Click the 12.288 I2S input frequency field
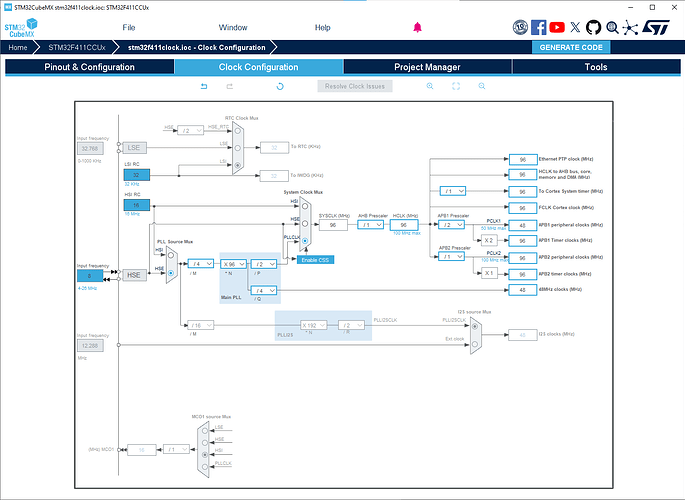685x500 pixels. pyautogui.click(x=90, y=346)
